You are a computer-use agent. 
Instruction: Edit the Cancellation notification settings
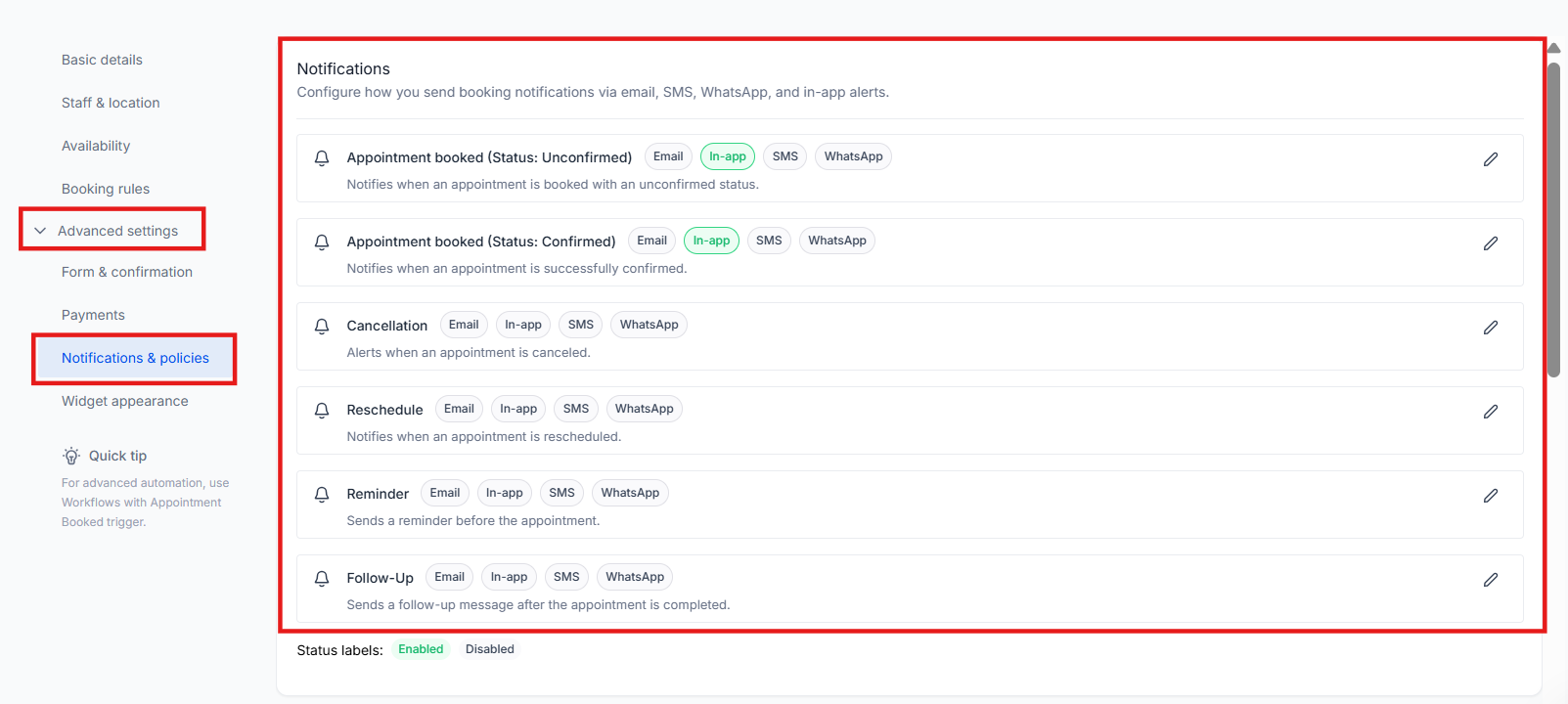[x=1490, y=328]
